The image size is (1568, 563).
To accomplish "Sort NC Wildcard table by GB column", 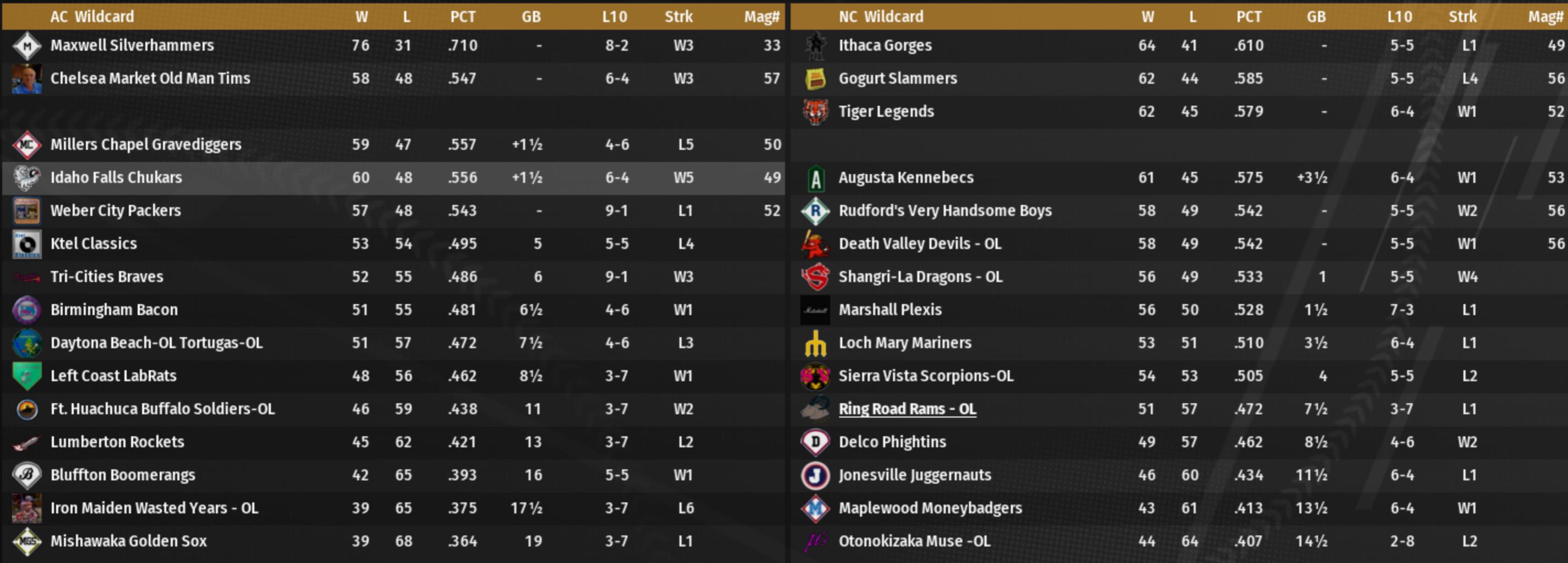I will tap(1315, 17).
